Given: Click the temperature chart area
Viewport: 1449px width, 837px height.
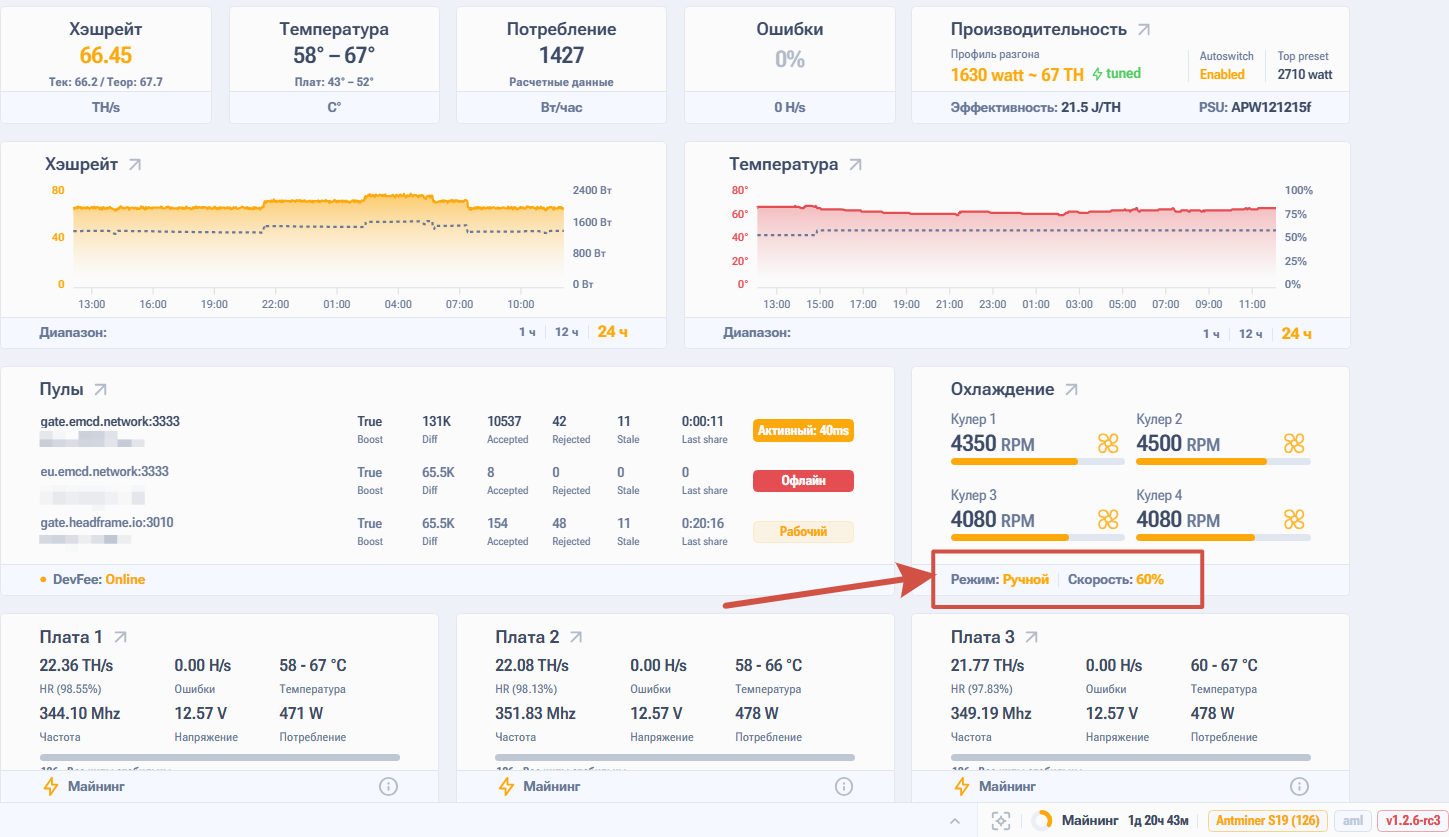Looking at the screenshot, I should [1016, 238].
